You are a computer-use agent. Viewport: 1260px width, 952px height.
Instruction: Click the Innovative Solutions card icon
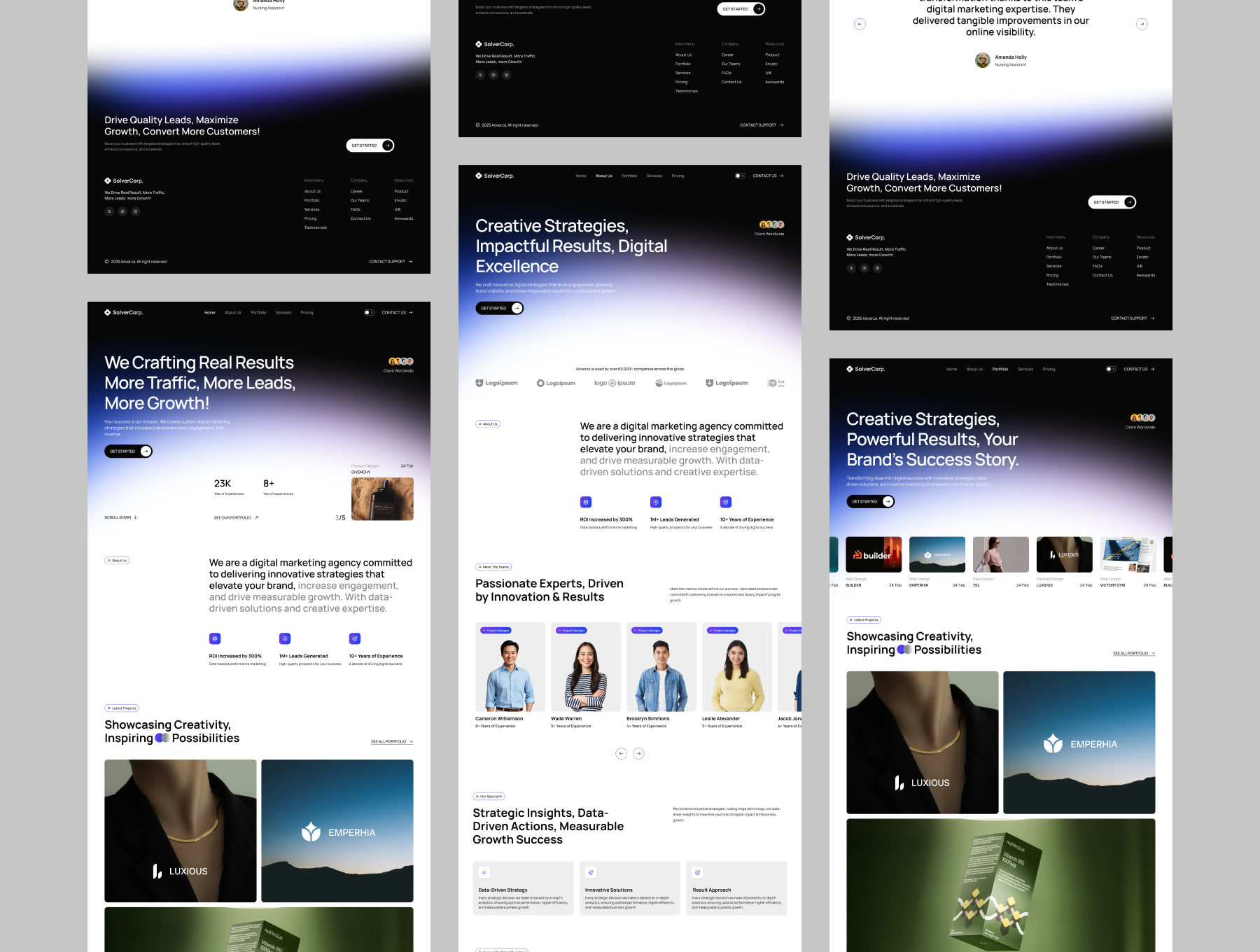[591, 873]
